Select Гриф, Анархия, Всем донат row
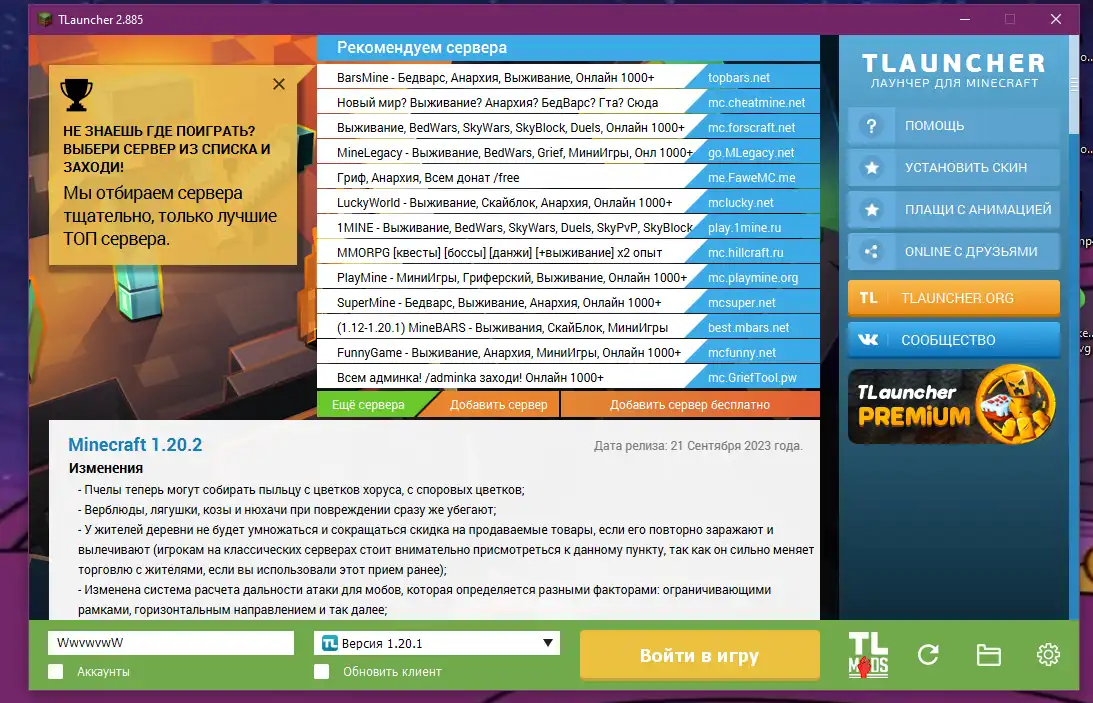This screenshot has height=703, width=1093. [428, 178]
